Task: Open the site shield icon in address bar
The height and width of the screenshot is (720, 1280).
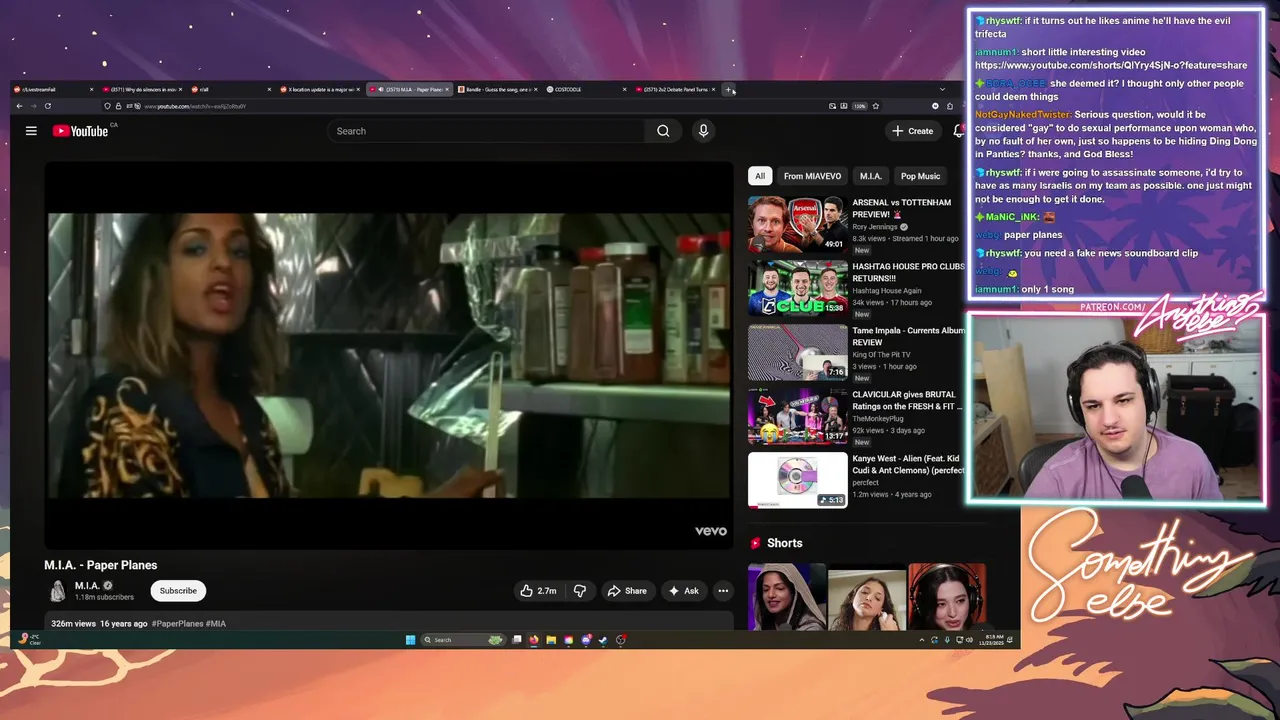Action: coord(107,105)
